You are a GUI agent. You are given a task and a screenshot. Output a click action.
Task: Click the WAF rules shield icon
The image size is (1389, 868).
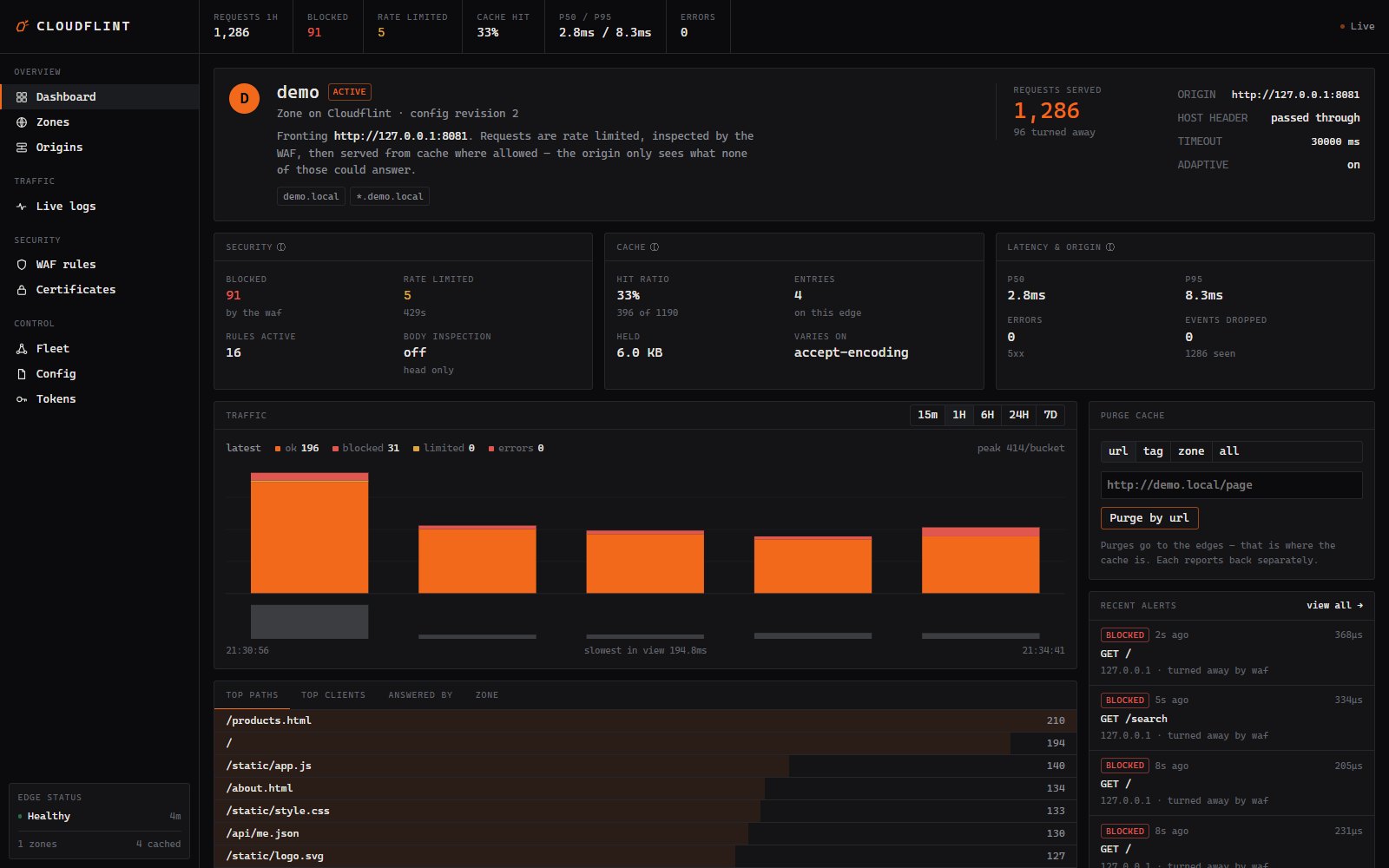[x=22, y=265]
